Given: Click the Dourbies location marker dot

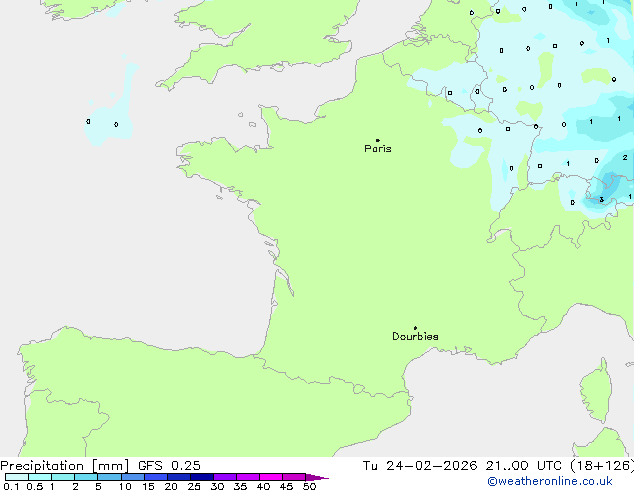Looking at the screenshot, I should click(415, 328).
